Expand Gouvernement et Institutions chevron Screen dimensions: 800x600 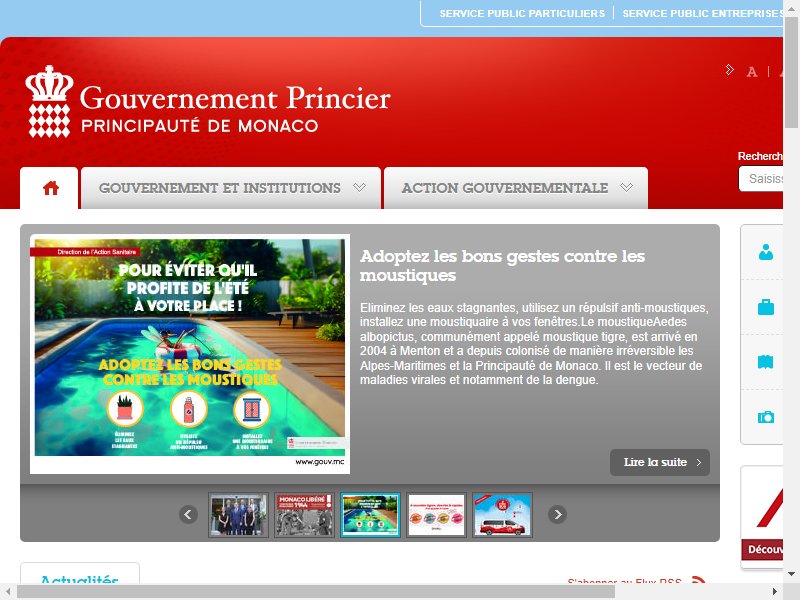point(359,187)
